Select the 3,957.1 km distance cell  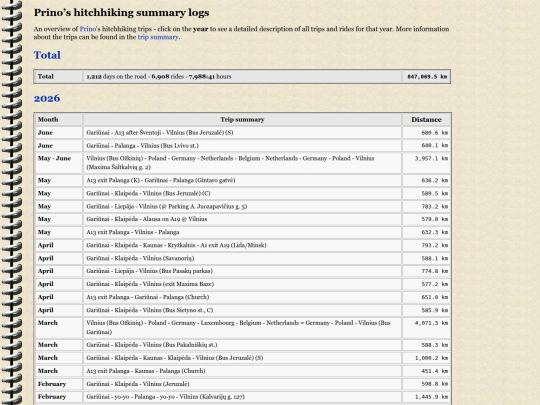tap(426, 163)
